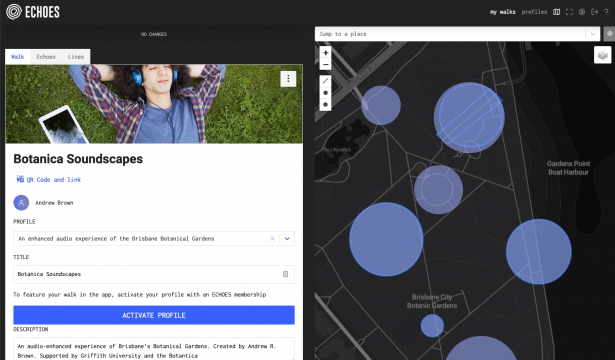Toggle fullscreen mode icon
Screen dimensions: 615x360
pyautogui.click(x=569, y=12)
